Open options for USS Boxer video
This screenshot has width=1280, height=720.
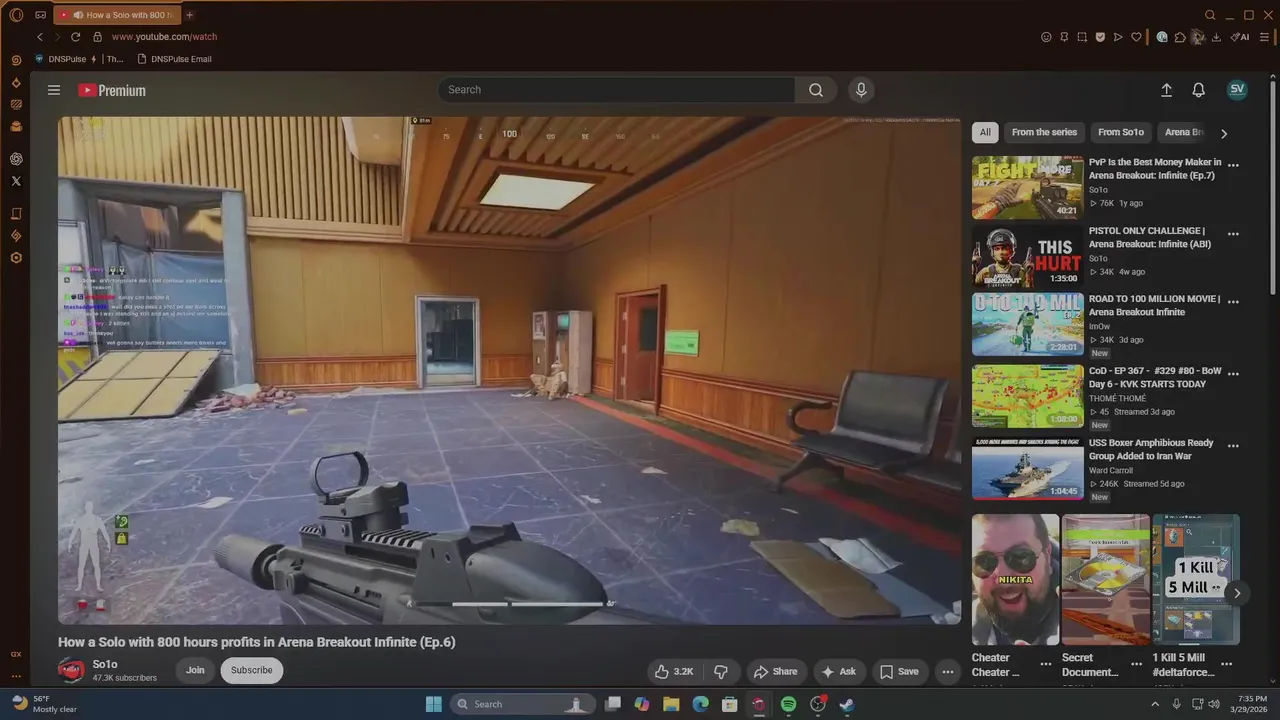1233,446
